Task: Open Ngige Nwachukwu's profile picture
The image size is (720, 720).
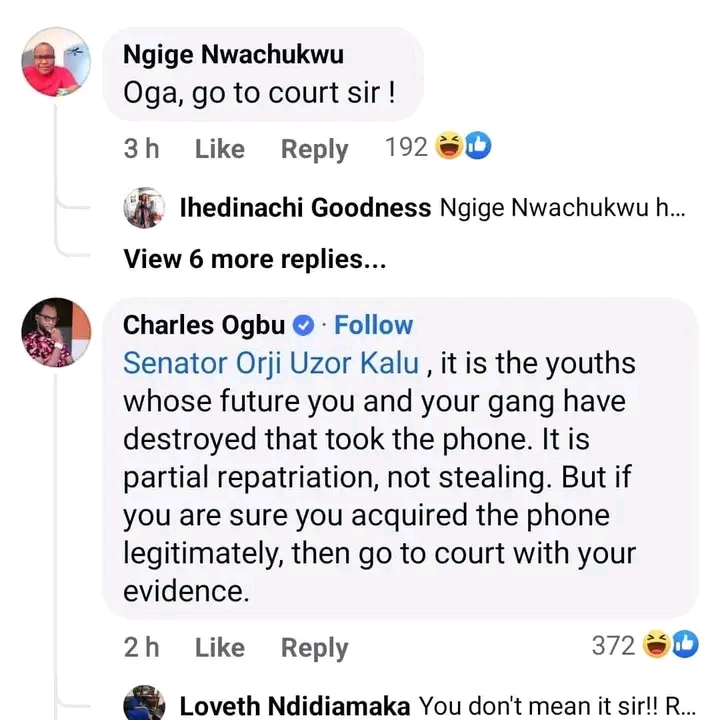Action: (51, 65)
